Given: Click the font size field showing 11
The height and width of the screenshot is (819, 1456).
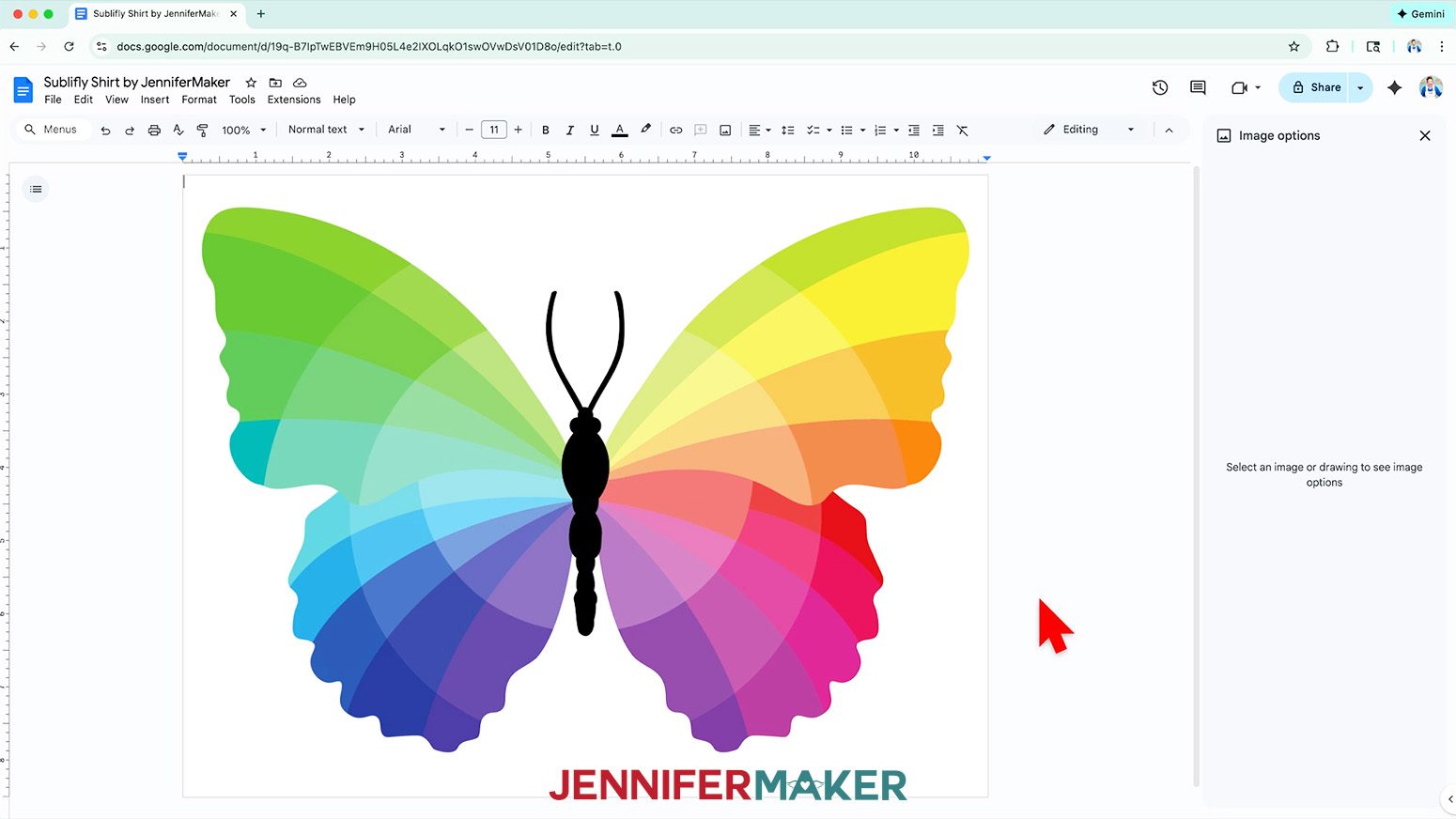Looking at the screenshot, I should (494, 130).
